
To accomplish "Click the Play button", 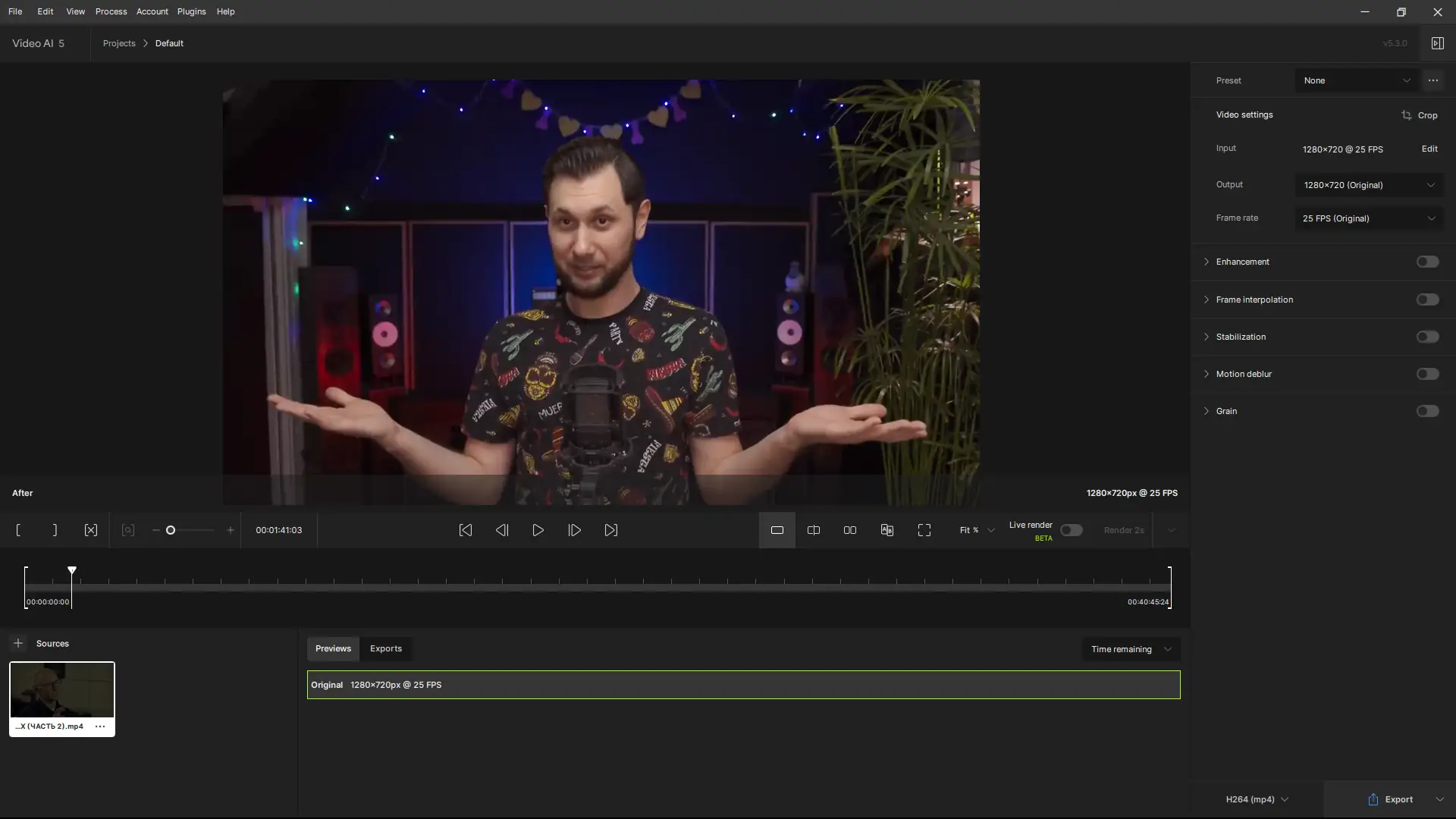I will tap(538, 530).
